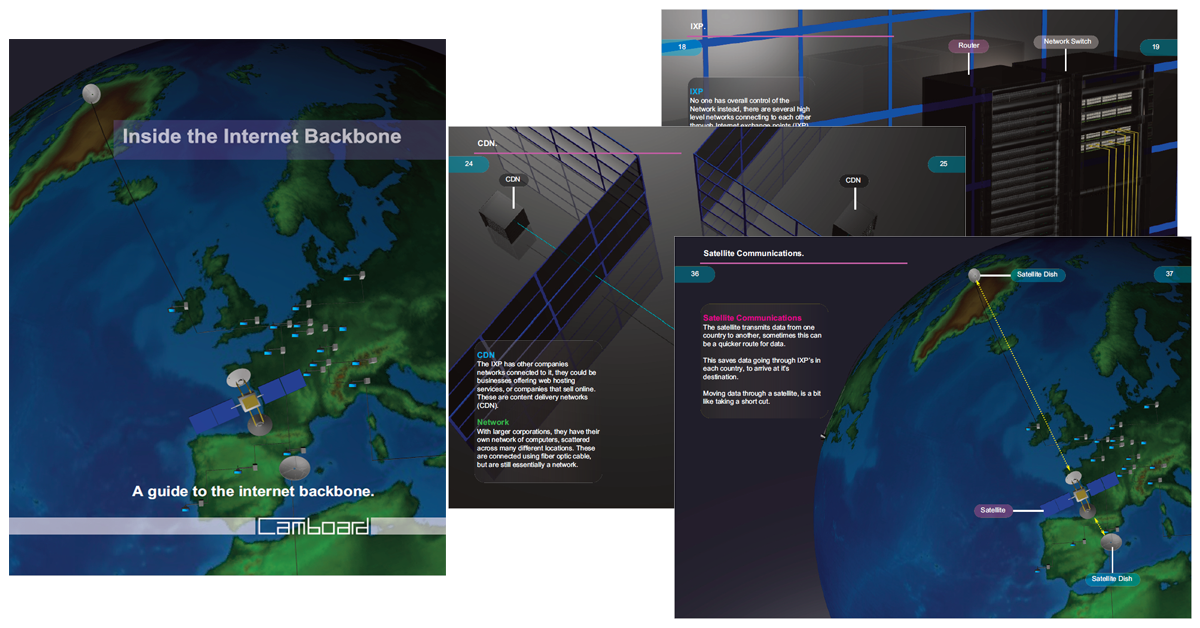Image resolution: width=1200 pixels, height=628 pixels.
Task: Go to page 36 badge
Action: click(695, 274)
